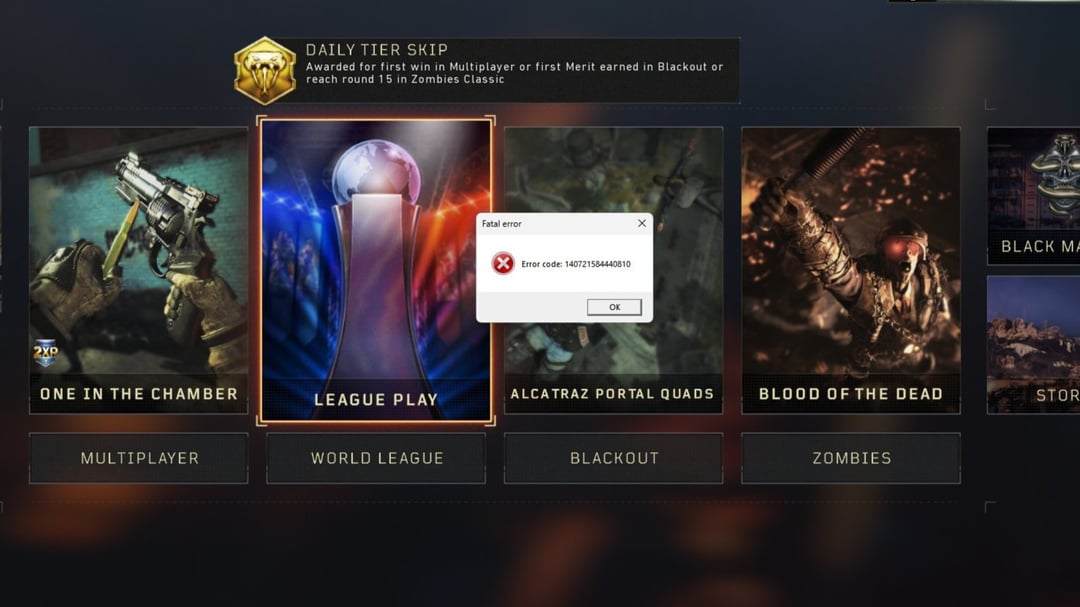The width and height of the screenshot is (1080, 607).
Task: Select the Blackout mode button
Action: [x=613, y=458]
